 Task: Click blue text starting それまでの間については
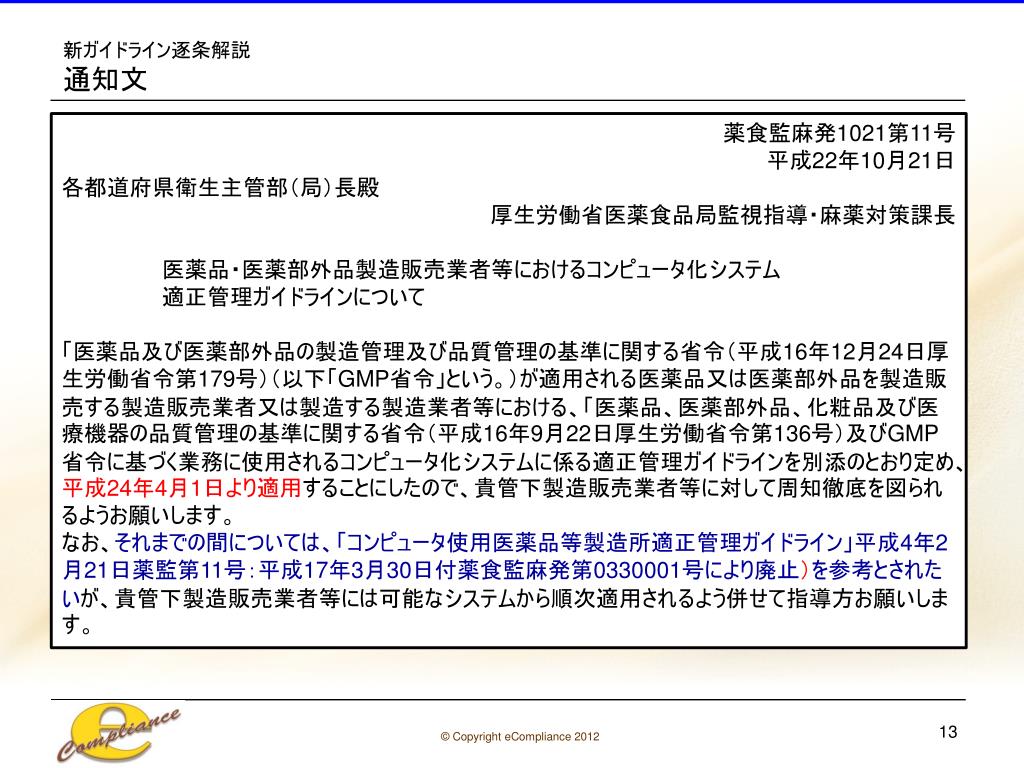(x=531, y=543)
